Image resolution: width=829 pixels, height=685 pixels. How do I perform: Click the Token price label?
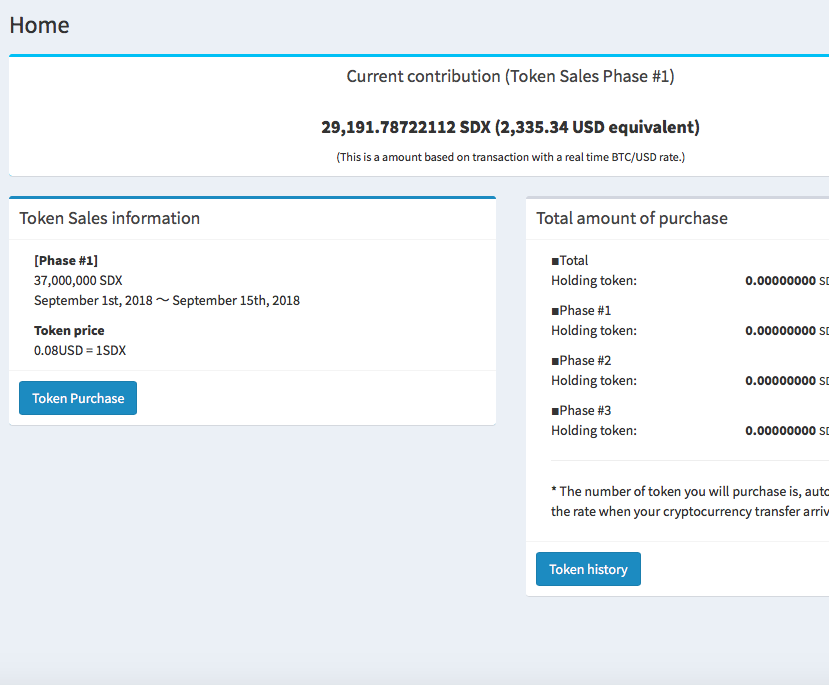coord(69,330)
